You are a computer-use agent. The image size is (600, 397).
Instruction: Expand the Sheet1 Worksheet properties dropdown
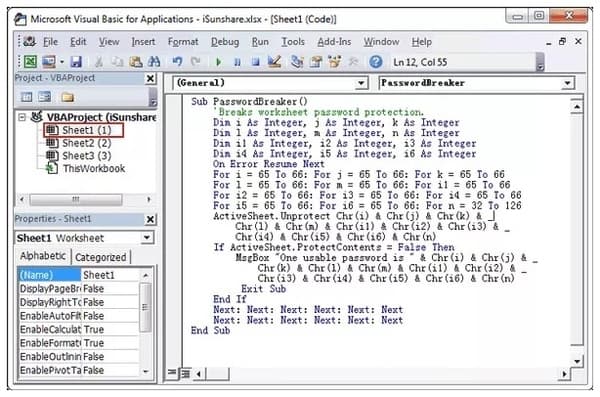[147, 238]
